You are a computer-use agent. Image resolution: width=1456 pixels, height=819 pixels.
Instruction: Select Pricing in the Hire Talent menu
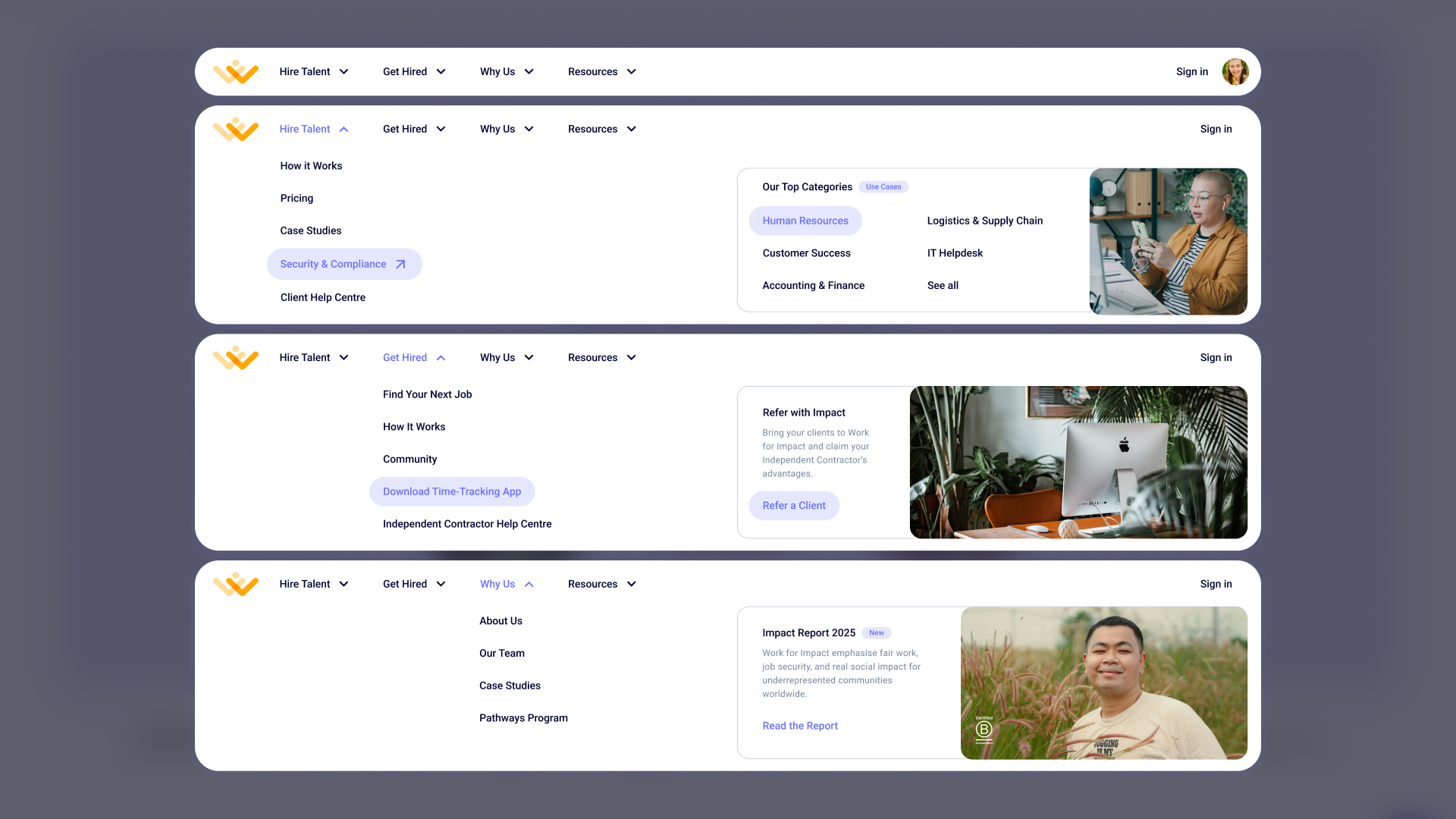[297, 199]
